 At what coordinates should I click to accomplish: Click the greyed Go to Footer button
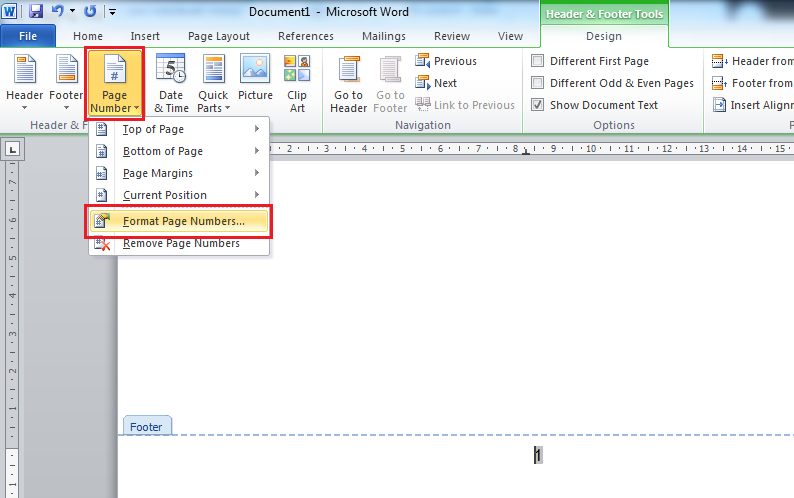tap(390, 84)
